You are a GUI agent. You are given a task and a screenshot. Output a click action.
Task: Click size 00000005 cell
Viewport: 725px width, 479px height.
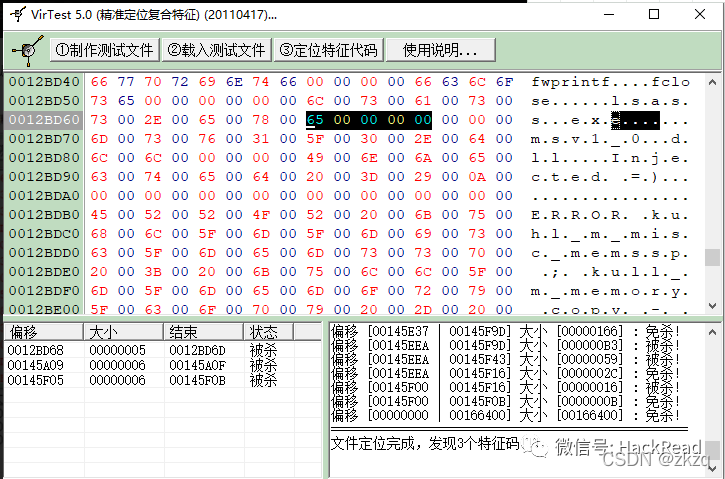(117, 350)
